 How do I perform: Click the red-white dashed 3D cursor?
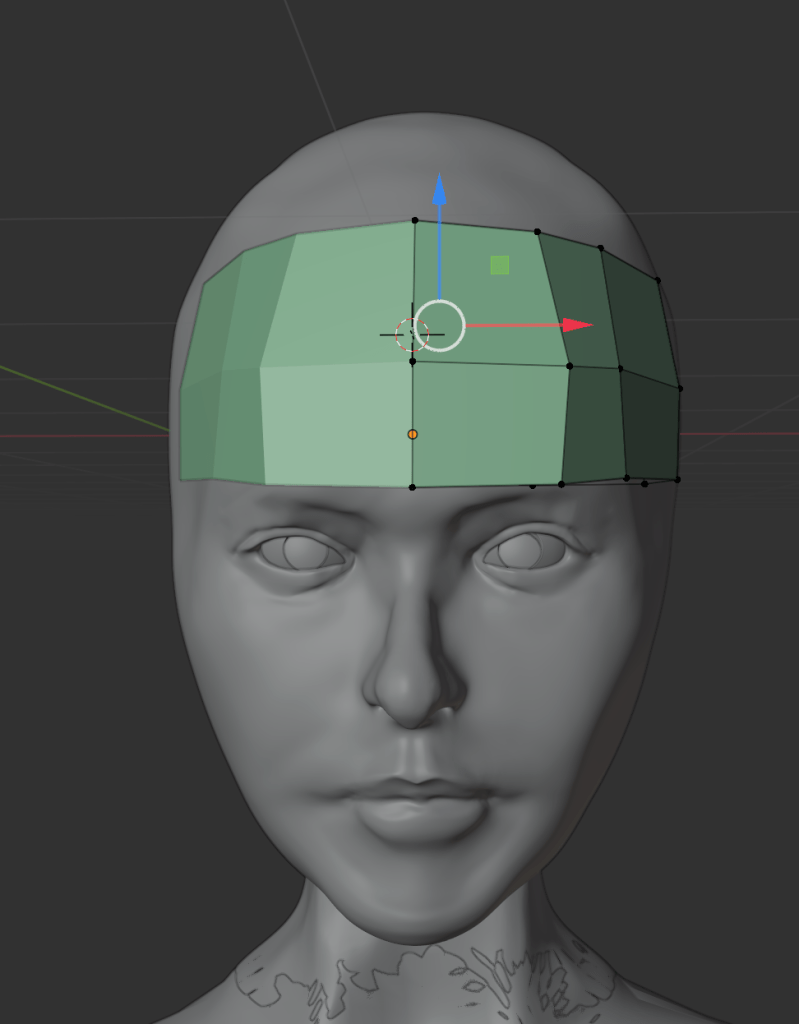pyautogui.click(x=411, y=334)
